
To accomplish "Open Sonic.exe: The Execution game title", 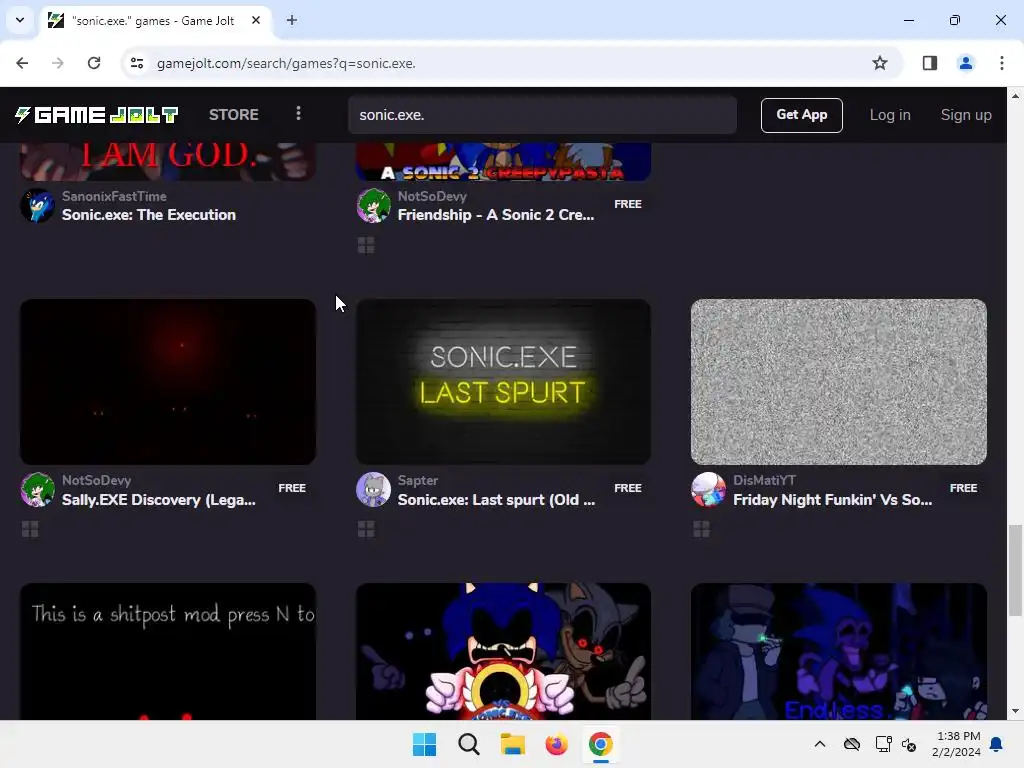I will click(149, 215).
